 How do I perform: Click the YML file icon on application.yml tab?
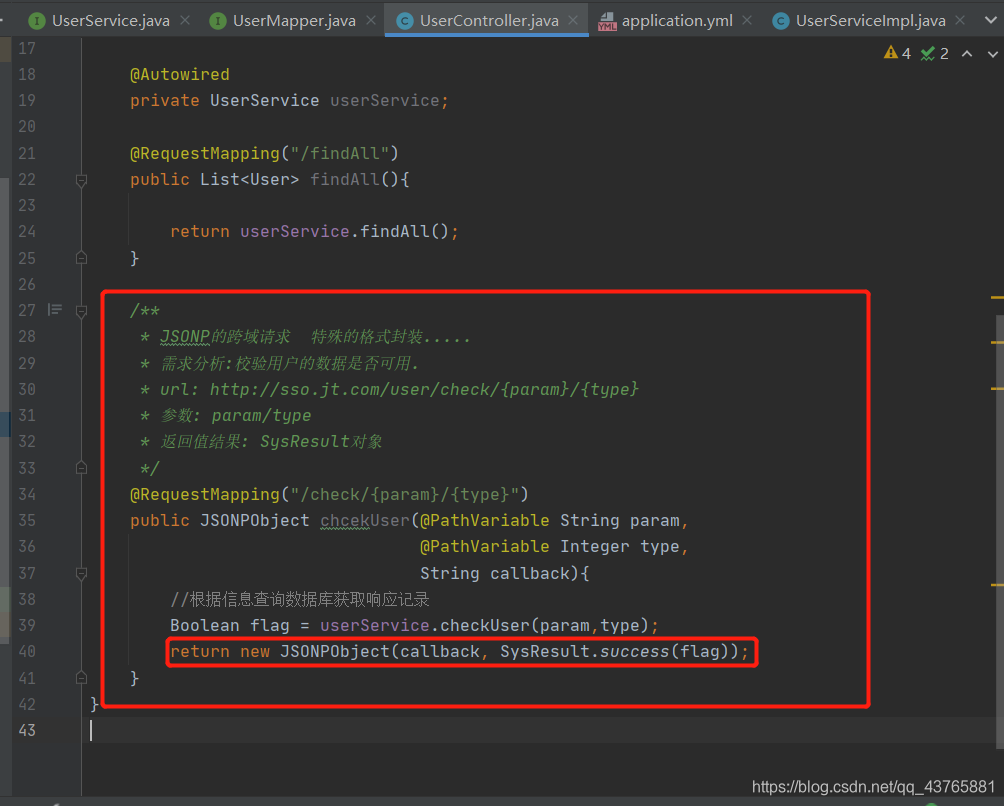coord(607,22)
